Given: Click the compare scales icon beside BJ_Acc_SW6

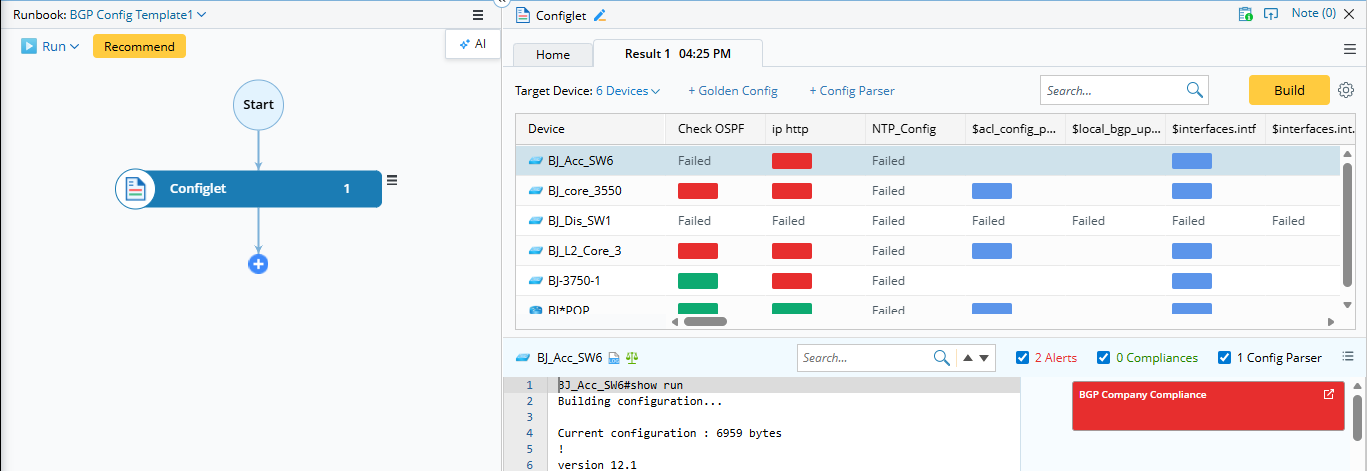Looking at the screenshot, I should pos(632,357).
